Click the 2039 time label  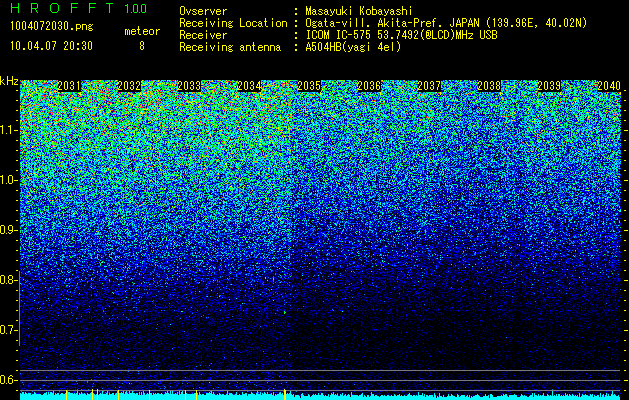pos(549,86)
